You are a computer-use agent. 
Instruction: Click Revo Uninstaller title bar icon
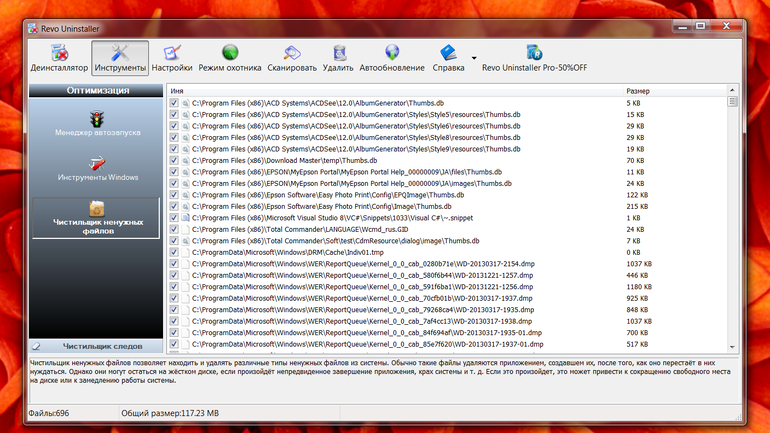point(33,28)
